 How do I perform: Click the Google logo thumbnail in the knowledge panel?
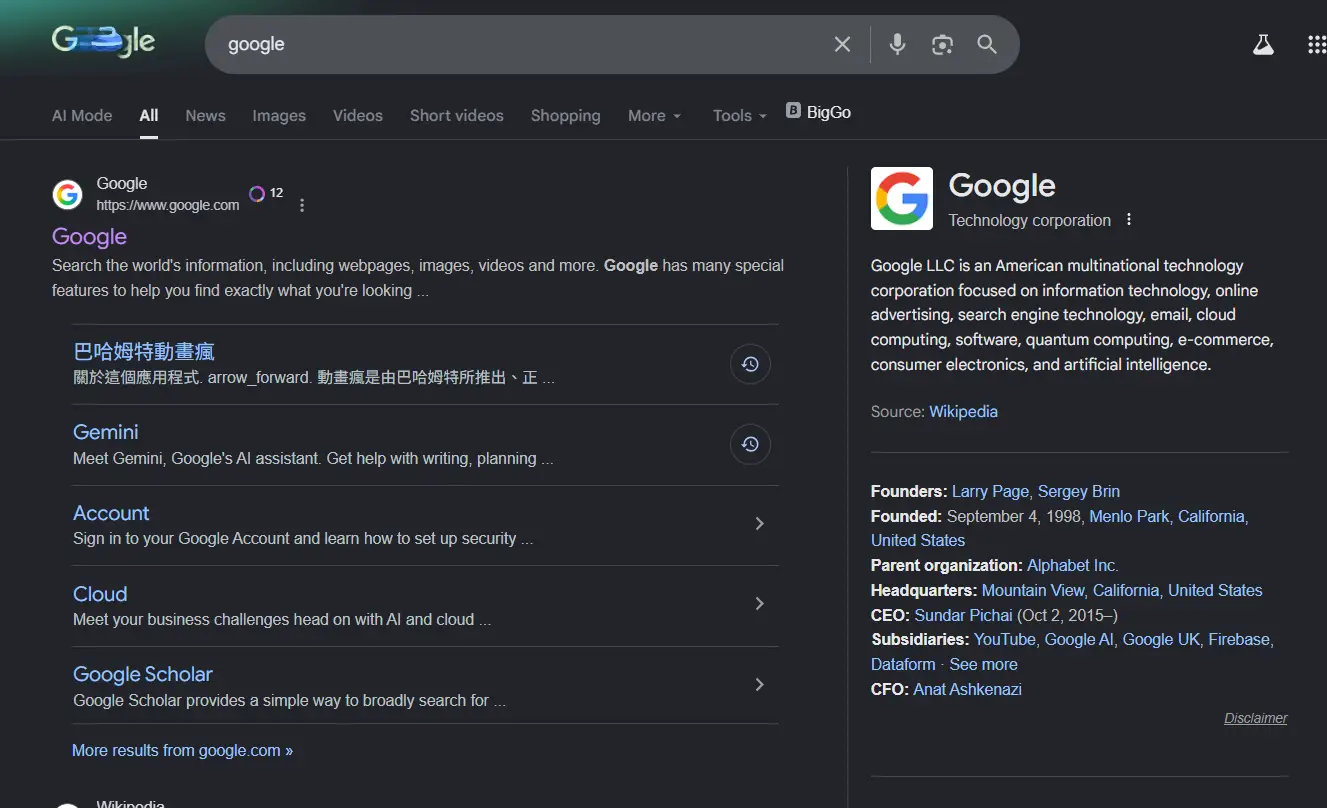click(901, 198)
